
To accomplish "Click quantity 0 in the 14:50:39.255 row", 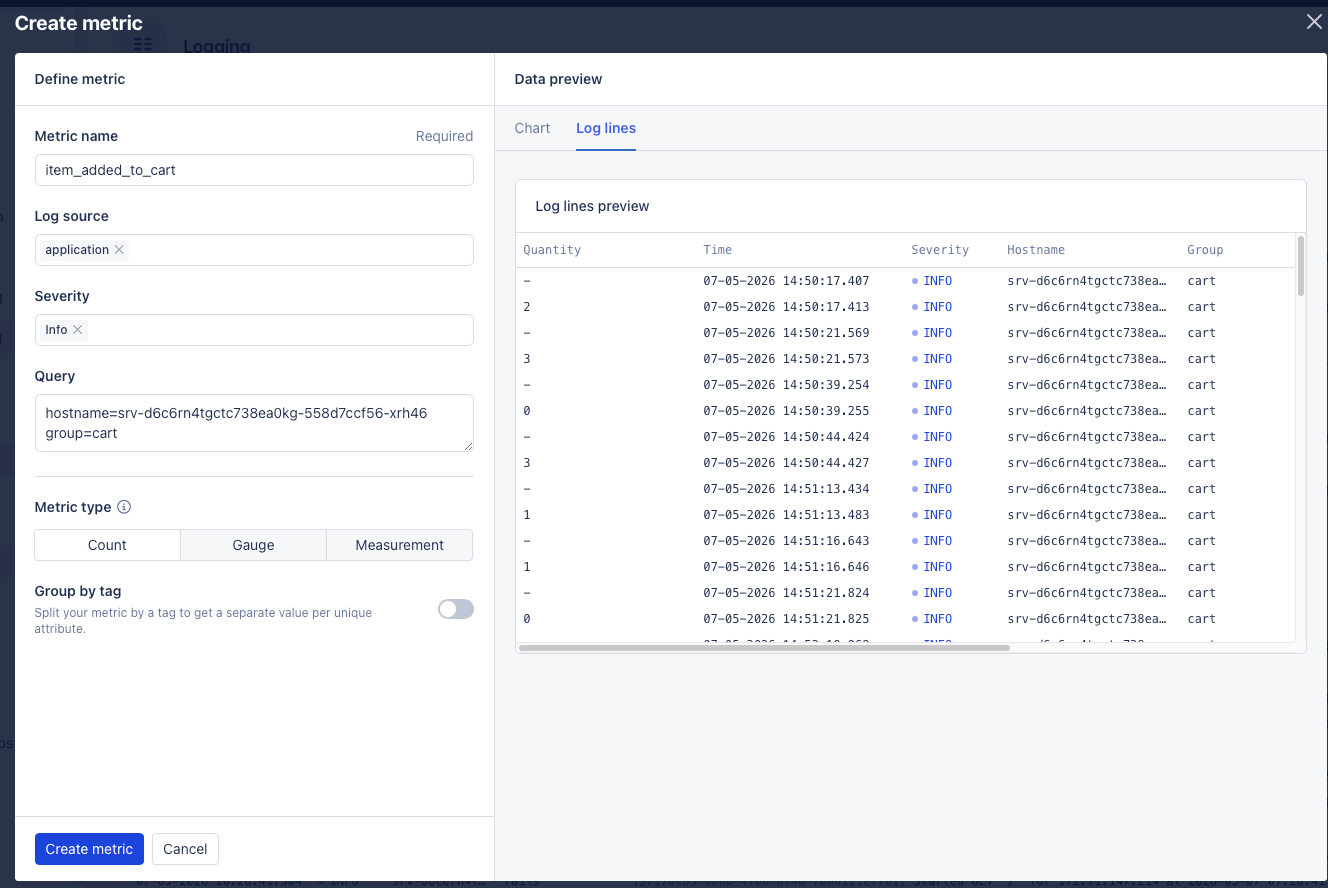I will (527, 411).
